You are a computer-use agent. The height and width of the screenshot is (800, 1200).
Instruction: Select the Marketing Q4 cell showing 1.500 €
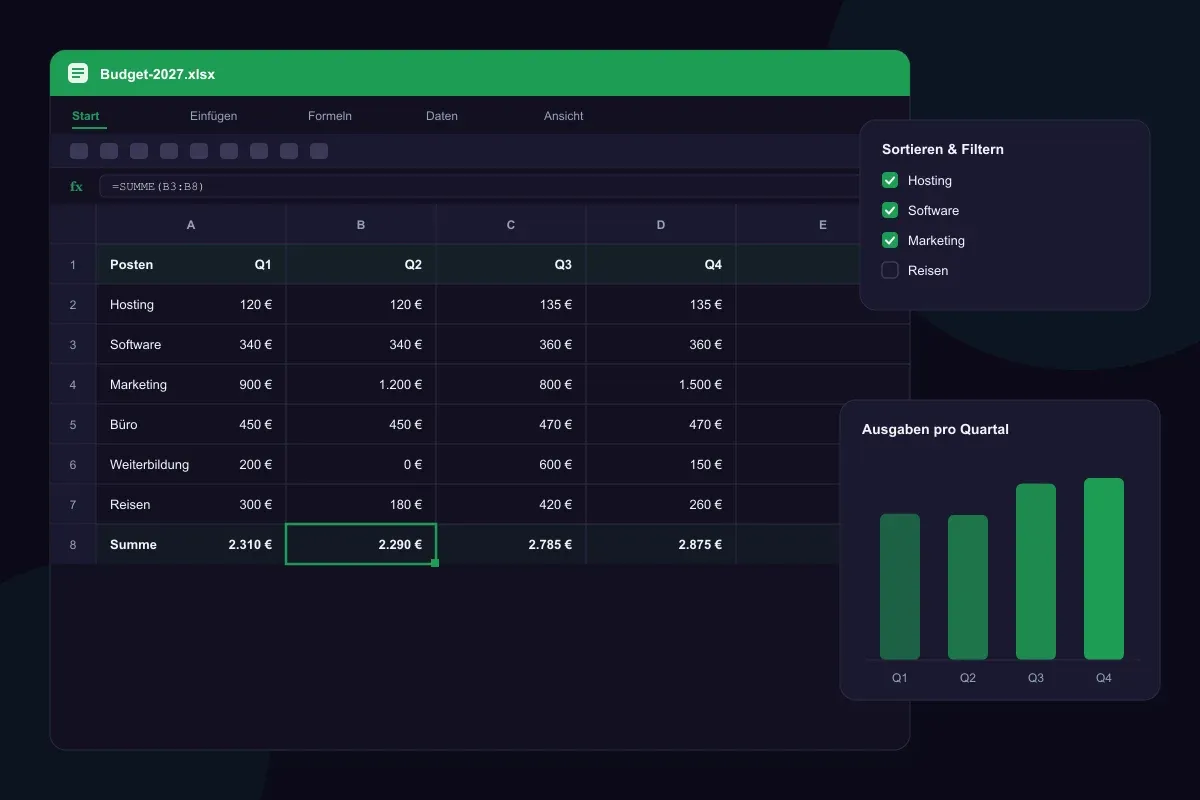661,384
